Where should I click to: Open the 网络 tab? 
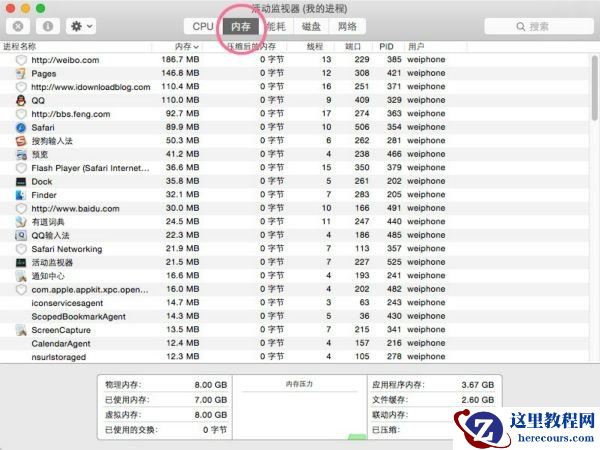pos(347,26)
